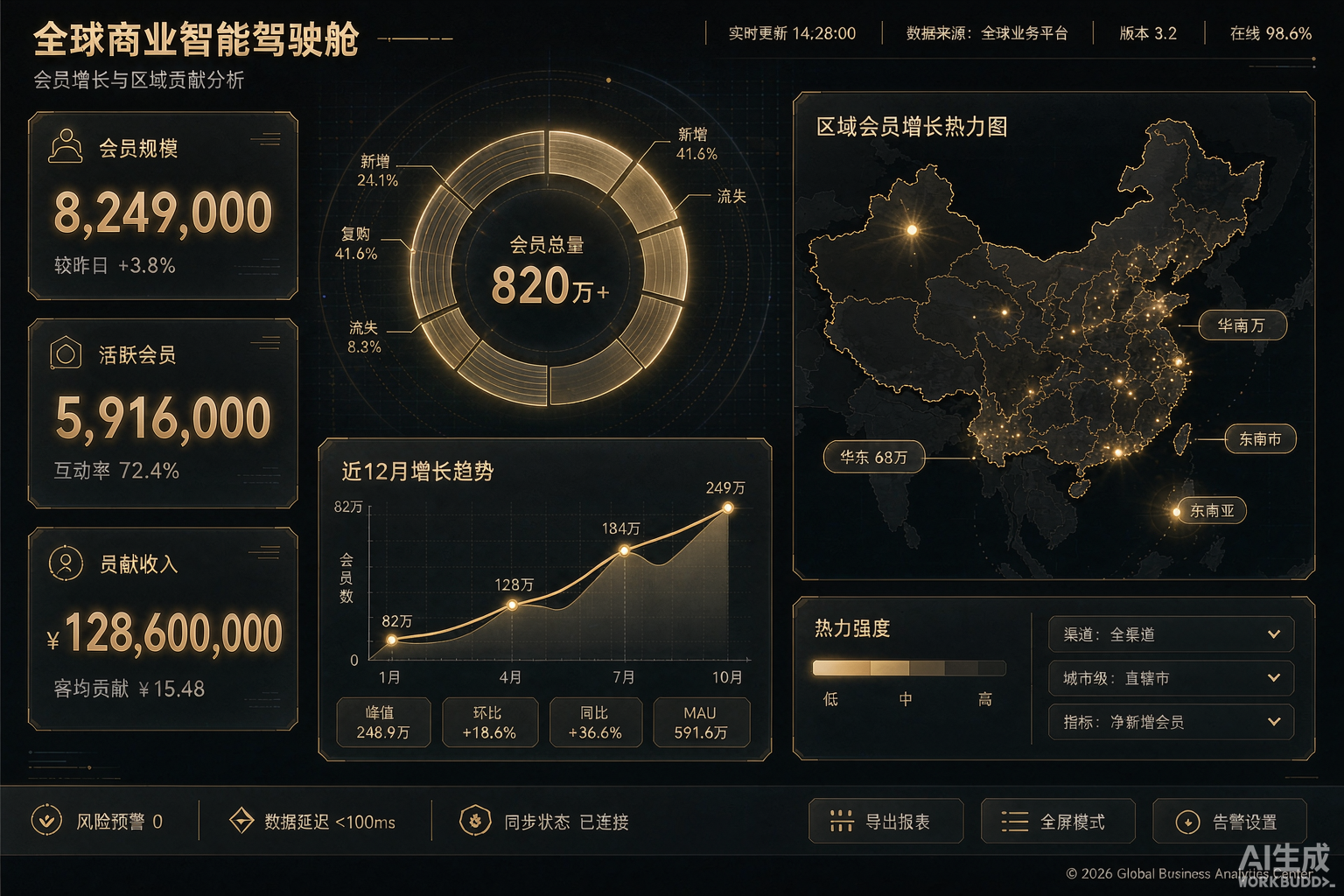Click the bright Xinjiang hotspot on the map
1344x896 pixels.
coord(912,229)
